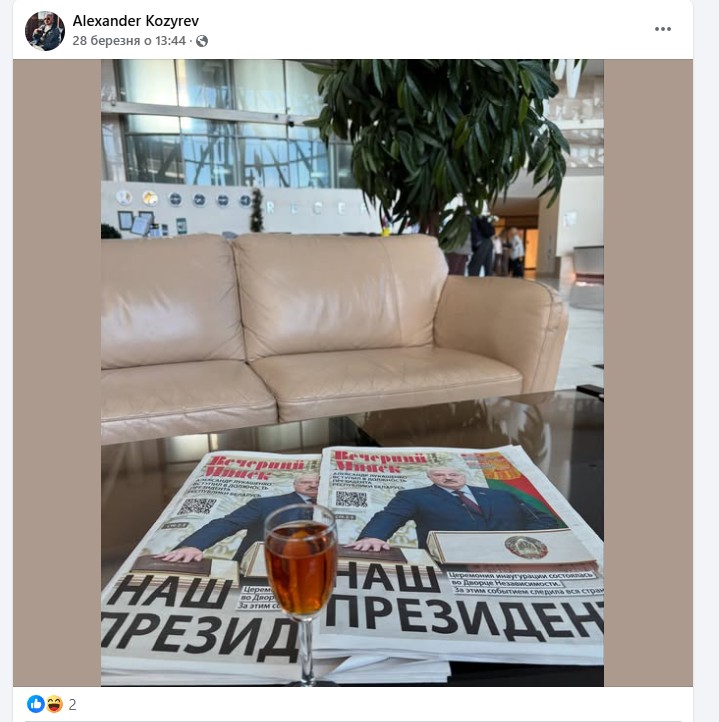
Task: Click the emblem on the right newspaper's podium
Action: 526,547
